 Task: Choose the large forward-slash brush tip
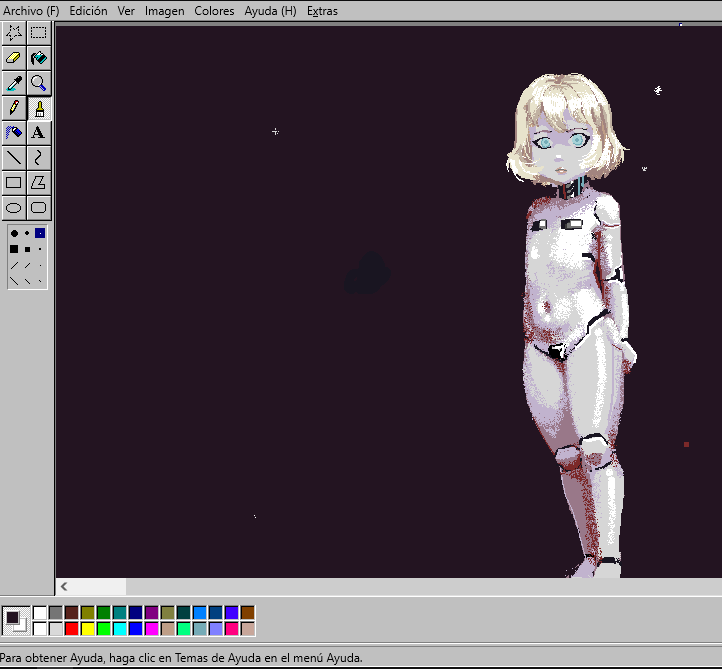14,265
